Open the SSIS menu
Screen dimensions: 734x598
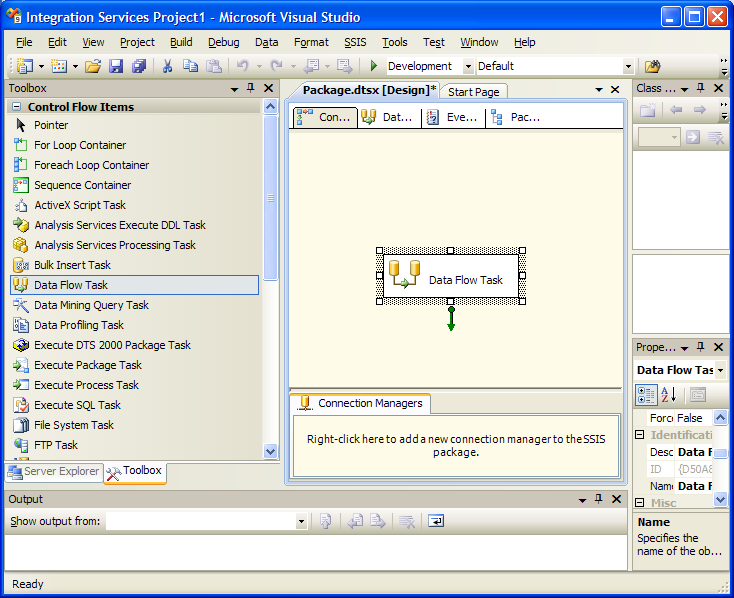click(x=355, y=42)
